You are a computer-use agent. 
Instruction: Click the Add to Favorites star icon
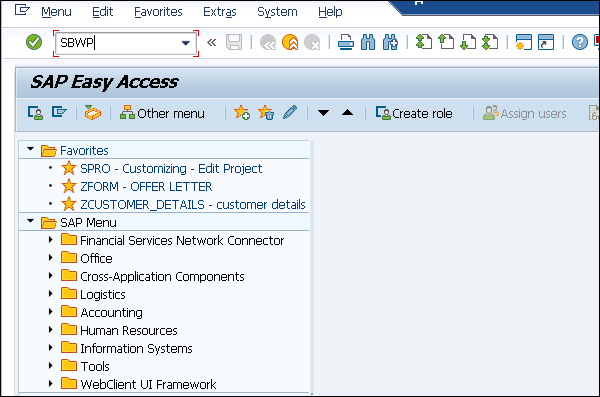pyautogui.click(x=242, y=113)
